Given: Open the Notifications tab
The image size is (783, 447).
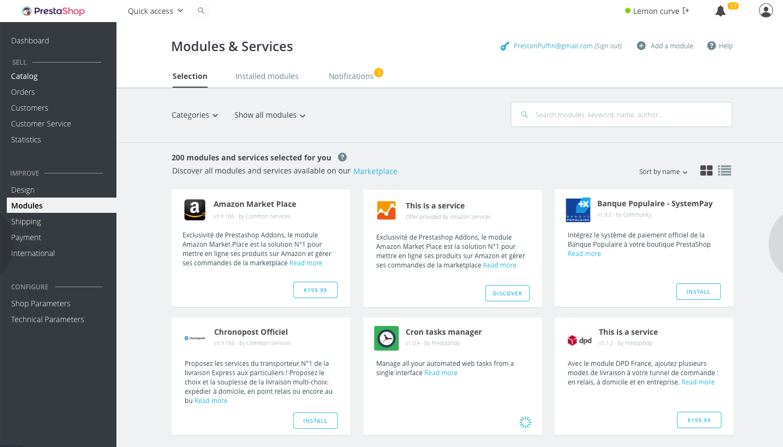Looking at the screenshot, I should [351, 76].
